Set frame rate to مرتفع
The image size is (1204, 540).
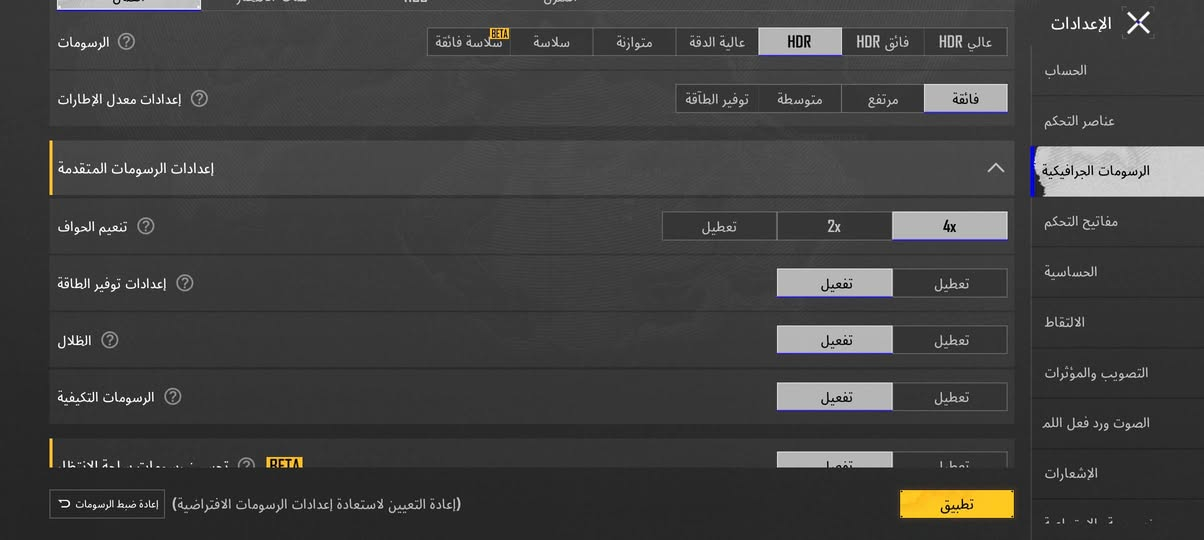pyautogui.click(x=883, y=99)
